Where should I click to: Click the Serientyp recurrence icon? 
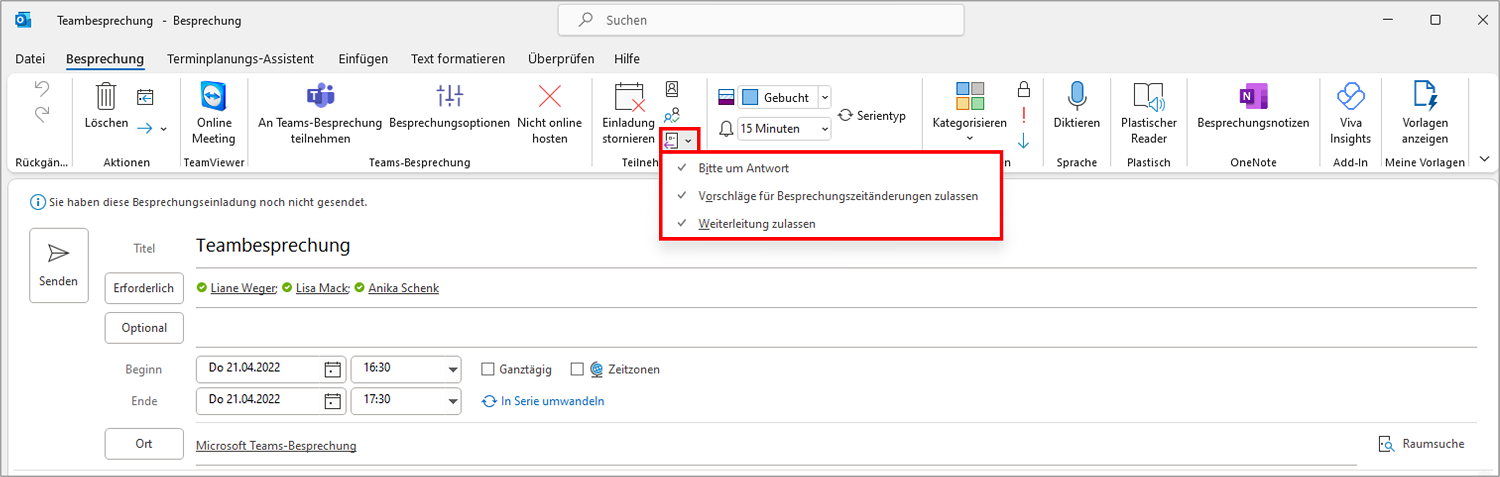click(x=846, y=116)
